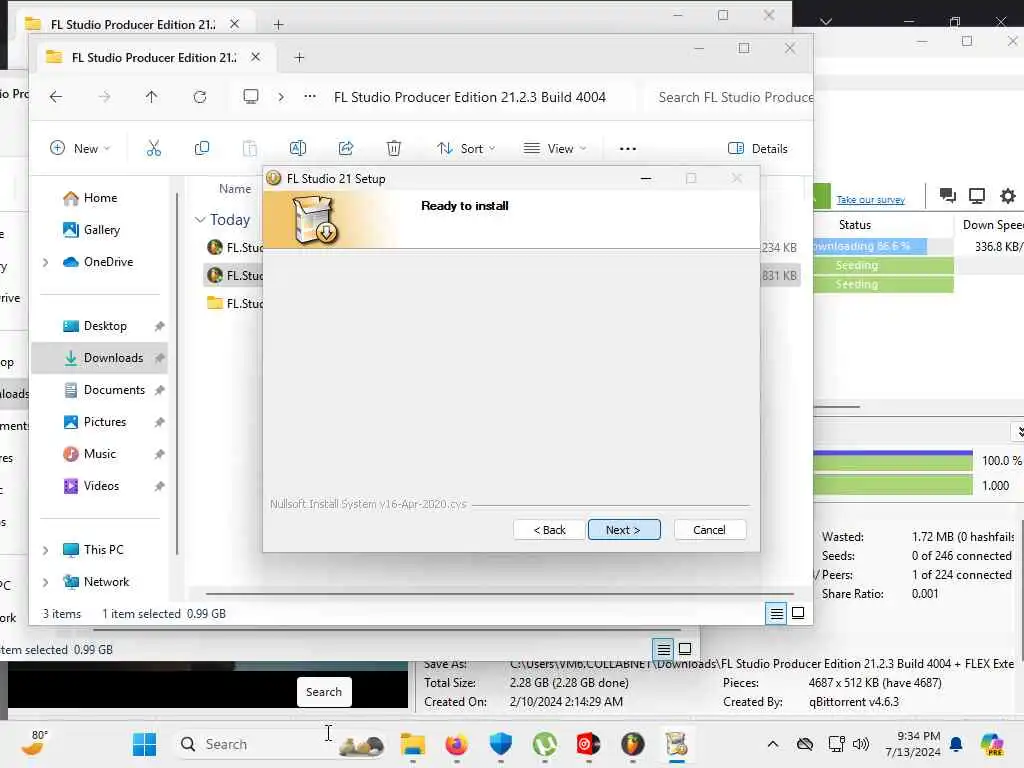
Task: Select Home in Explorer sidebar
Action: point(100,198)
